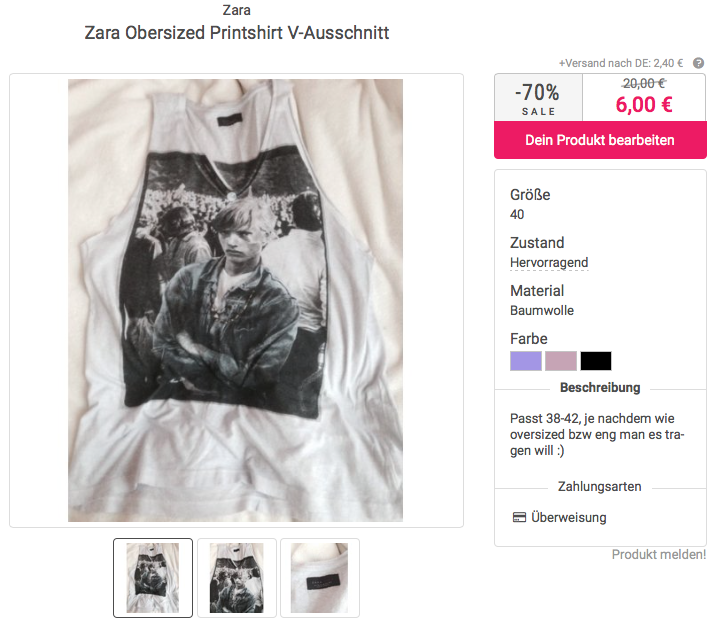Click the Hervorragend condition link

(549, 263)
